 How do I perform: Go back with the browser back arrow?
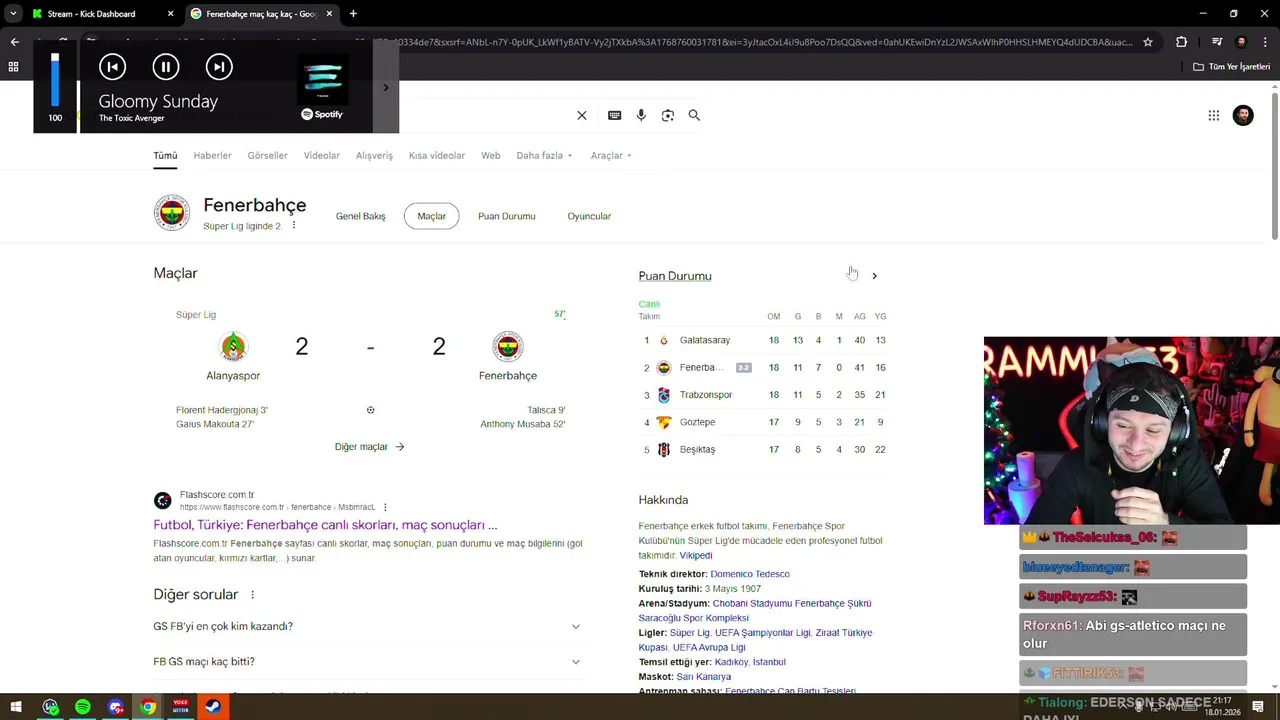[x=14, y=42]
